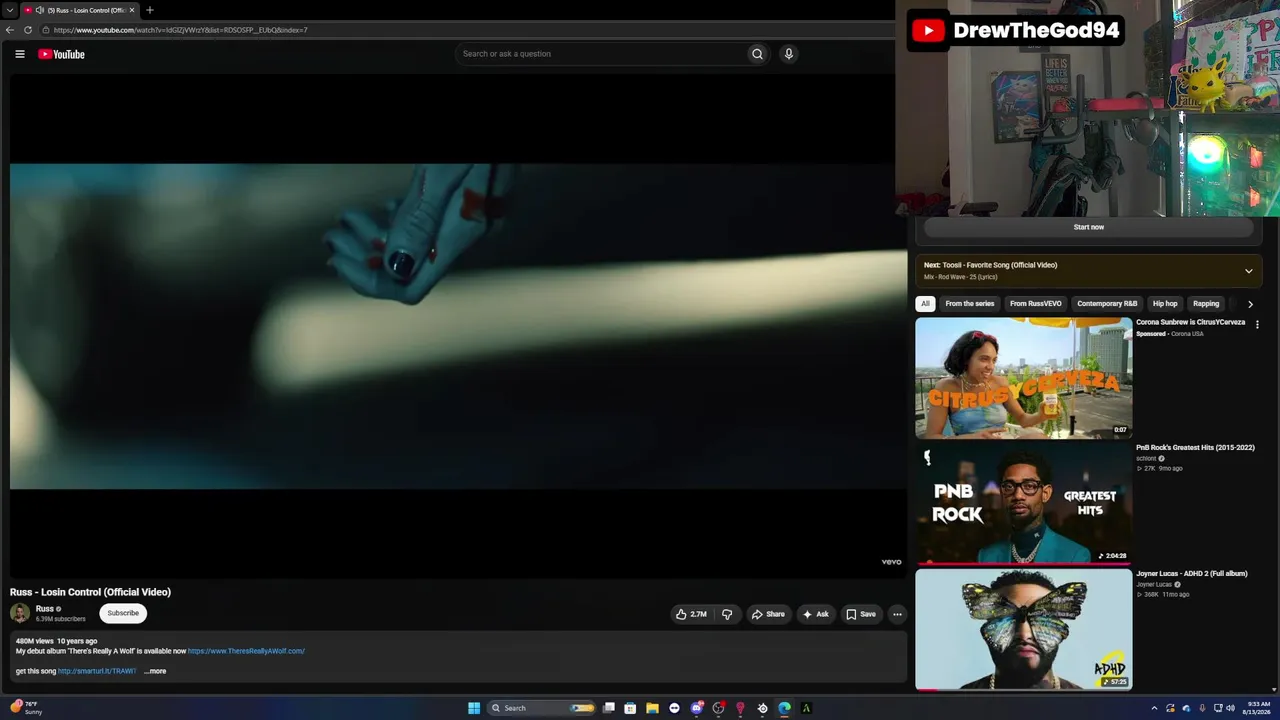Click the Start now button

point(1089,227)
